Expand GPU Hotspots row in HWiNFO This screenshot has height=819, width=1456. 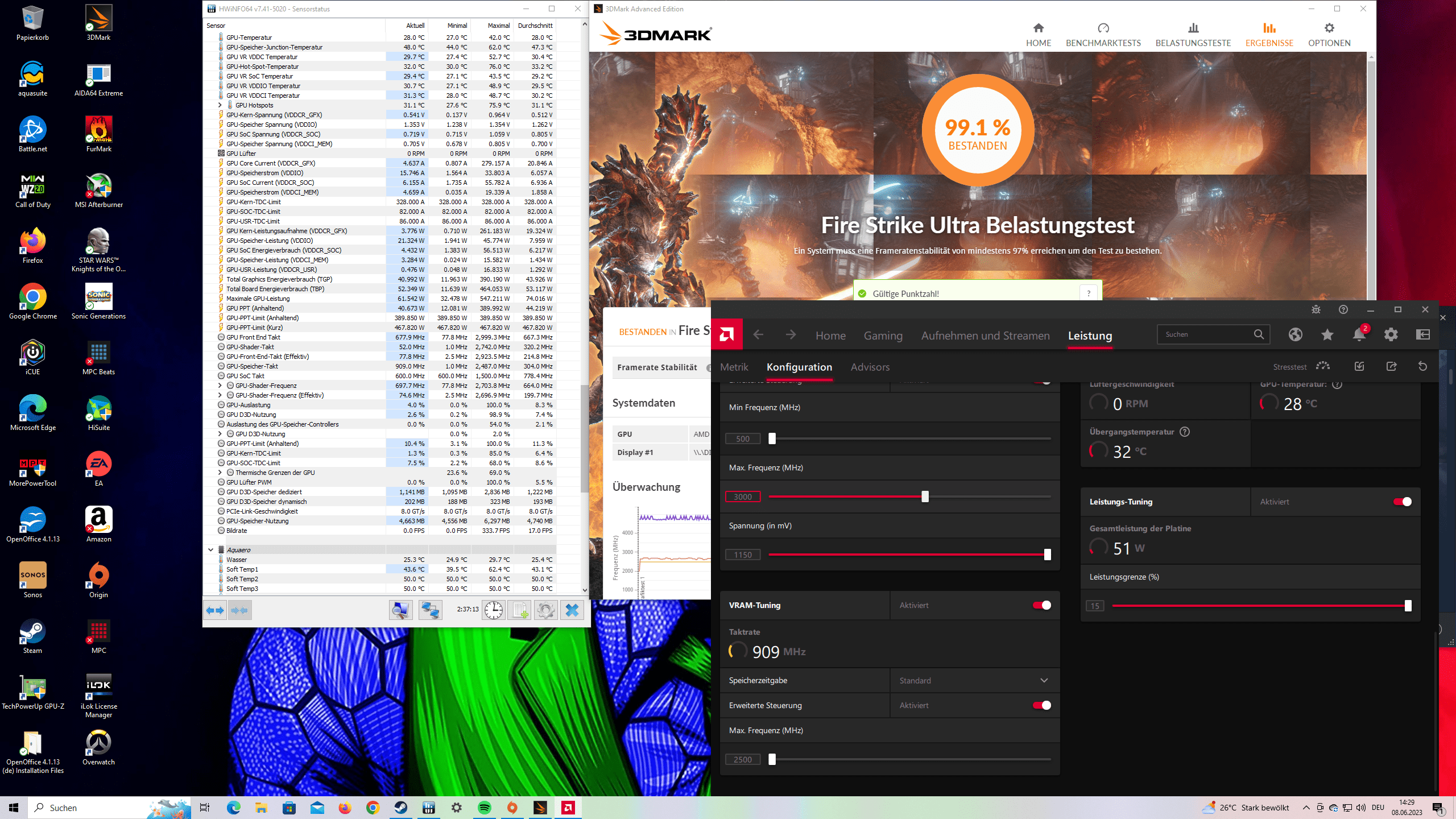tap(220, 105)
